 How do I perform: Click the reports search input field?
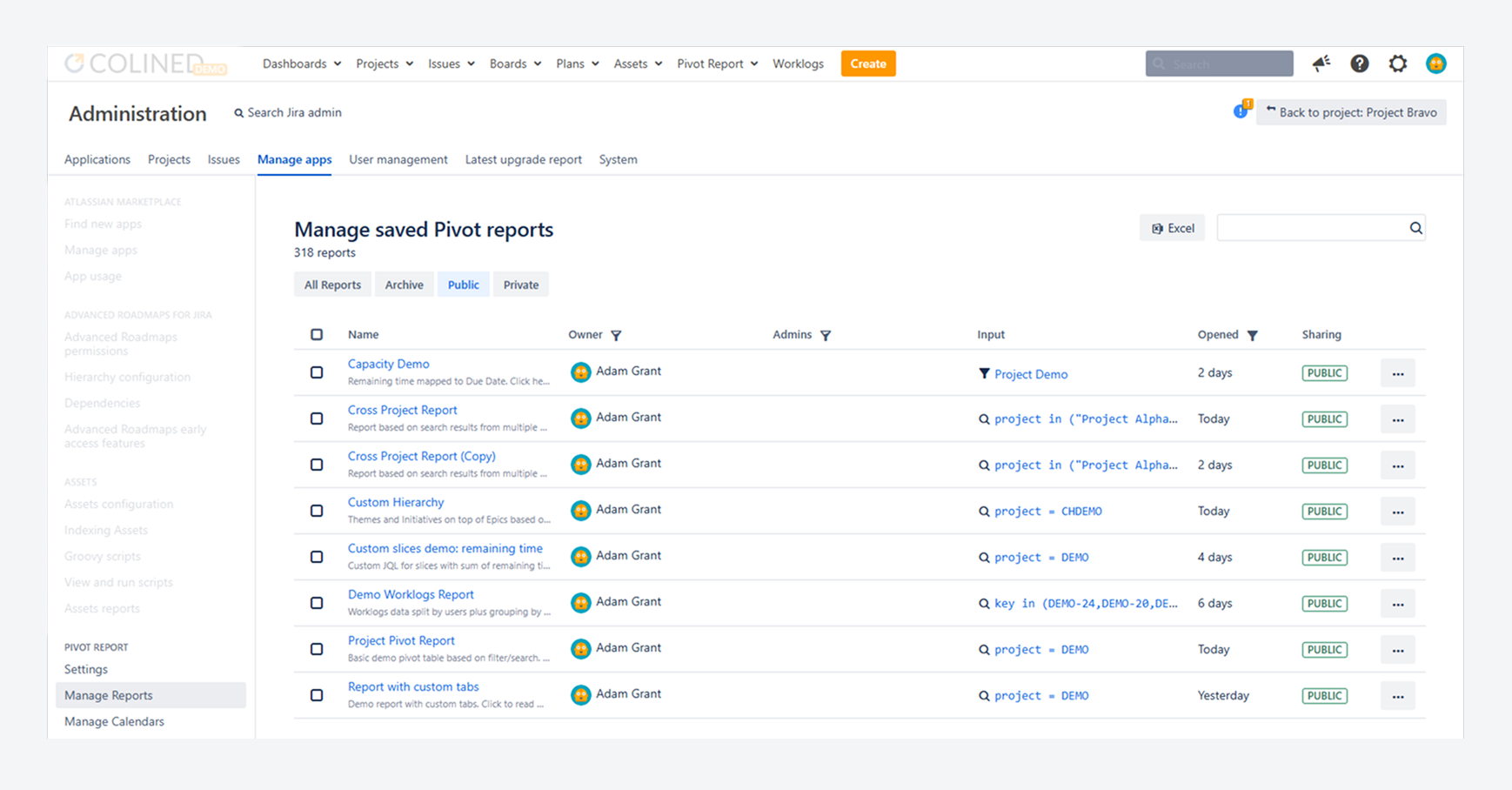pos(1321,228)
